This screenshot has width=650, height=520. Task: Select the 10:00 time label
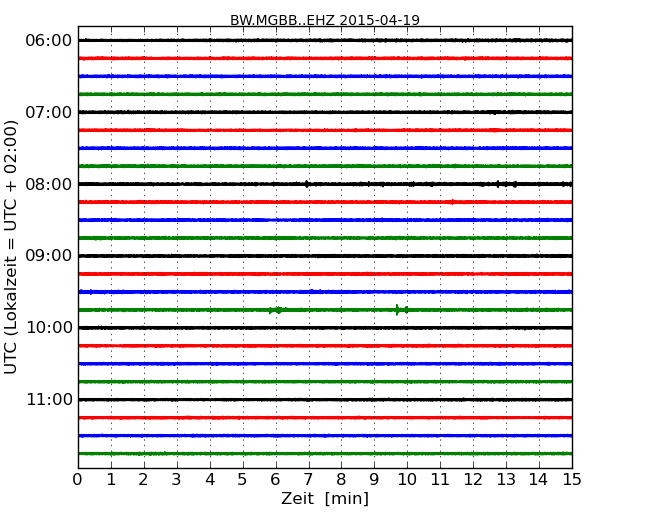(49, 328)
